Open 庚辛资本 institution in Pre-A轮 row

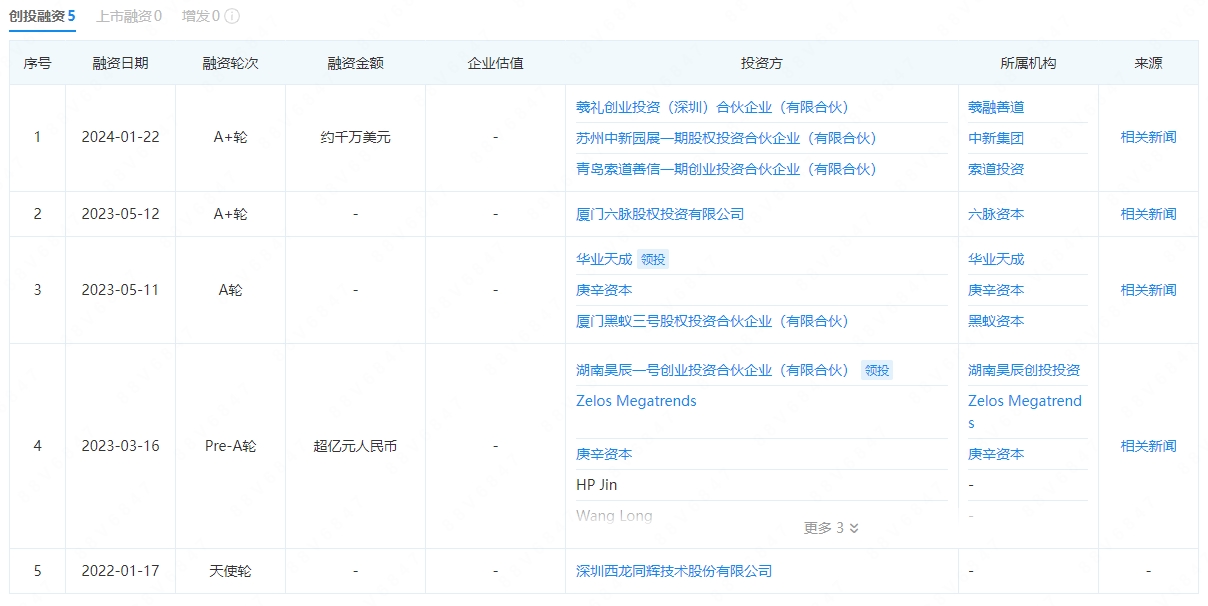[996, 454]
